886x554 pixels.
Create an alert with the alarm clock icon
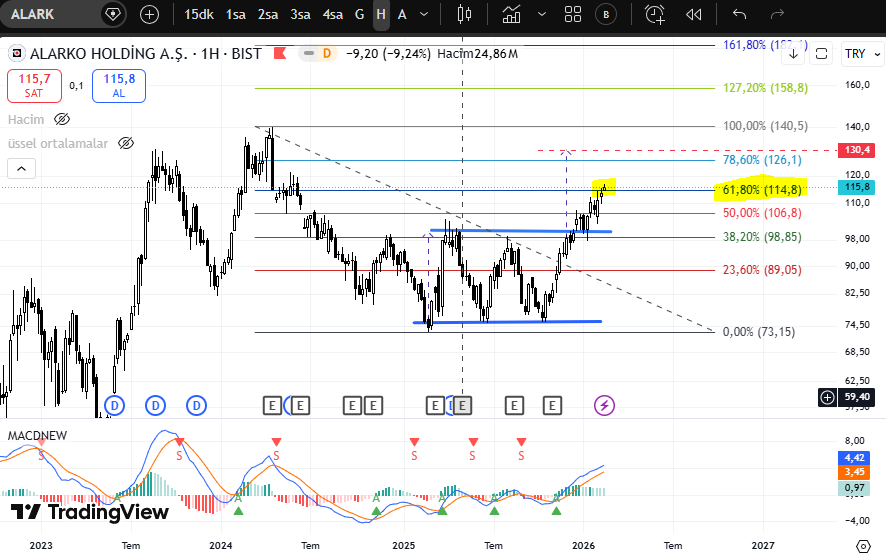click(x=655, y=14)
